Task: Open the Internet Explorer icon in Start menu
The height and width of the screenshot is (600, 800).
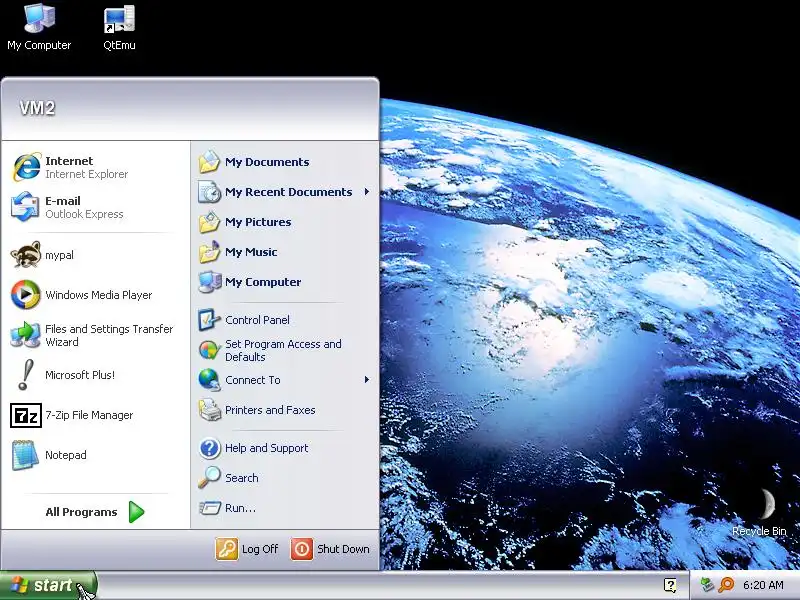Action: (x=26, y=167)
